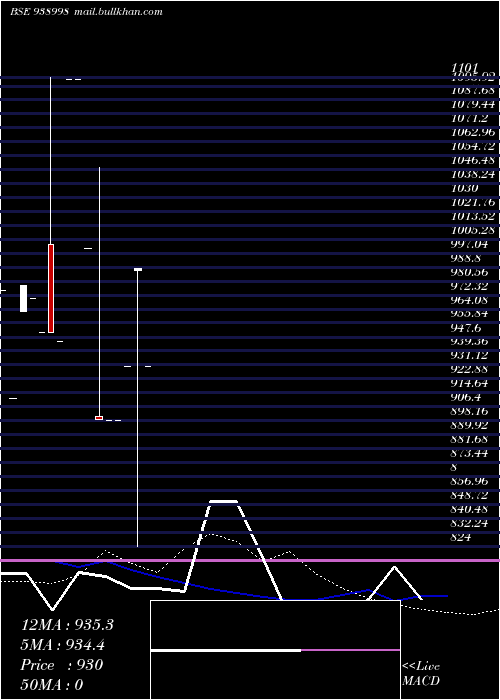Click the mail.bullkhan.com text in header

[118, 12]
